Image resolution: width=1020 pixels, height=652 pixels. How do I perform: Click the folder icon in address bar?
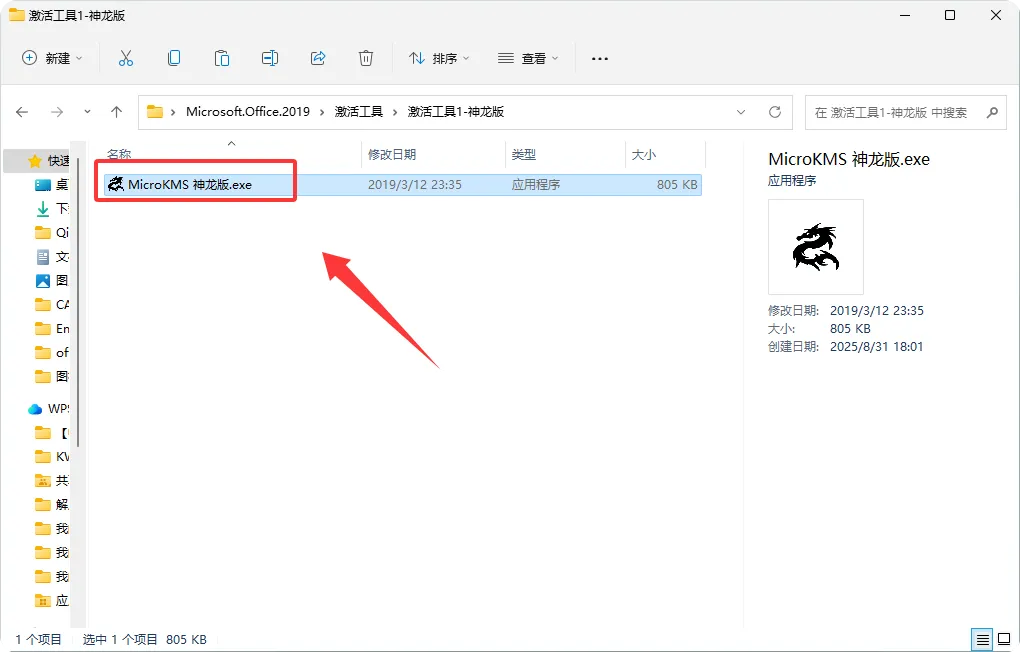155,112
